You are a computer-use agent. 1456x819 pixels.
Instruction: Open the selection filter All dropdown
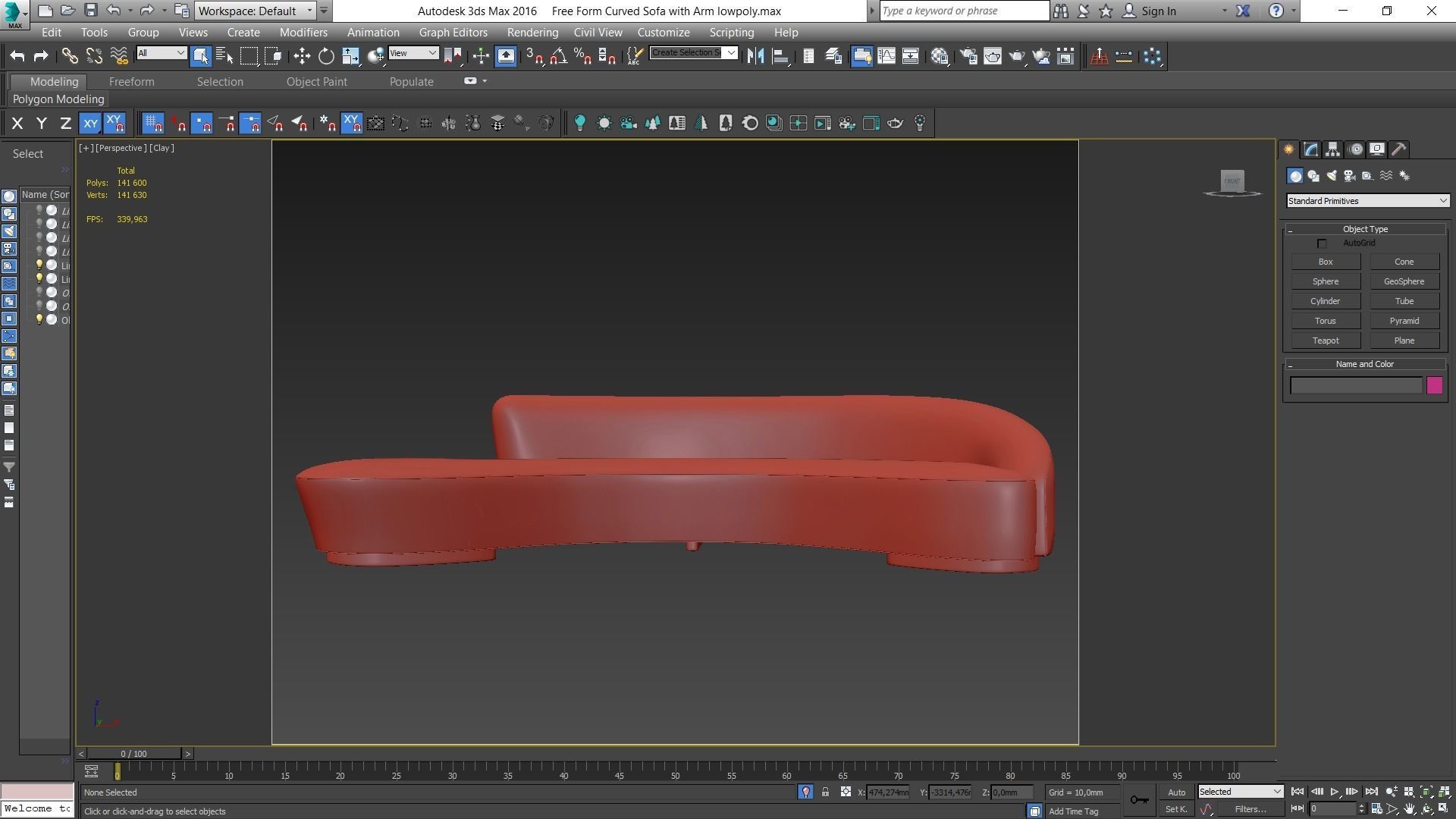162,52
